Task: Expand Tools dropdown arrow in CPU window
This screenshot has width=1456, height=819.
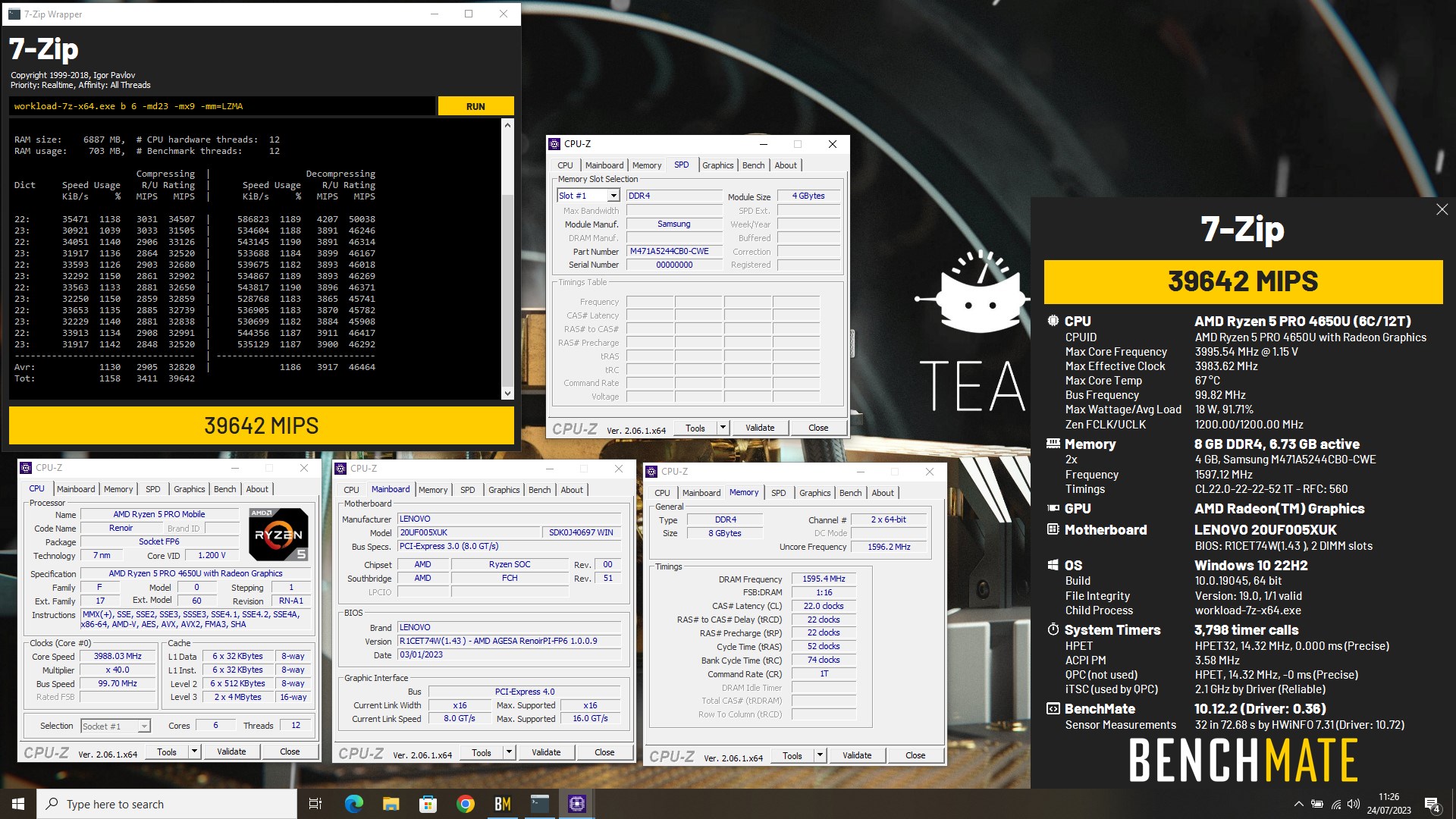Action: click(194, 752)
